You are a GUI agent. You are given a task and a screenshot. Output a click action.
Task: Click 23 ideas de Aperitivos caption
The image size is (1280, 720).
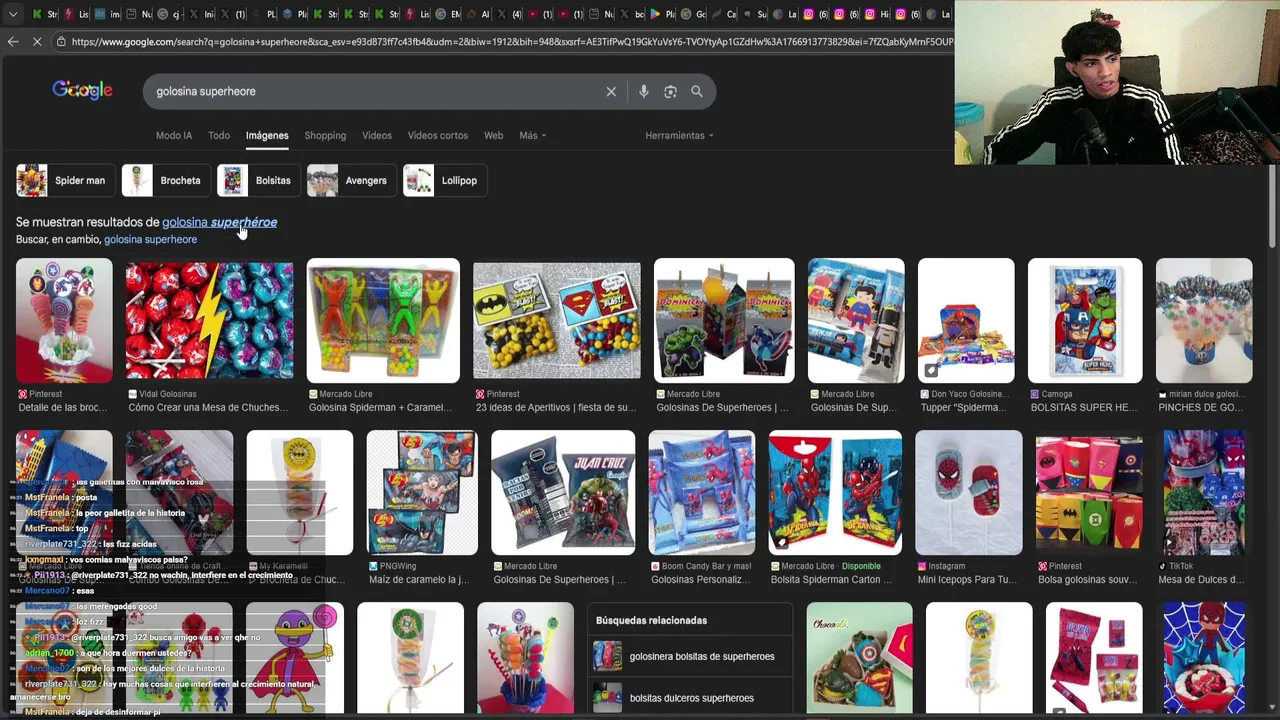pos(556,408)
